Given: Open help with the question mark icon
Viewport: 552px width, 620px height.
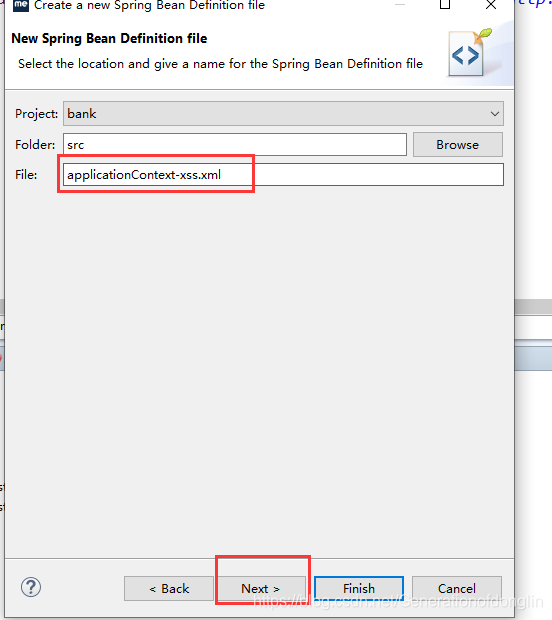Looking at the screenshot, I should pos(31,587).
